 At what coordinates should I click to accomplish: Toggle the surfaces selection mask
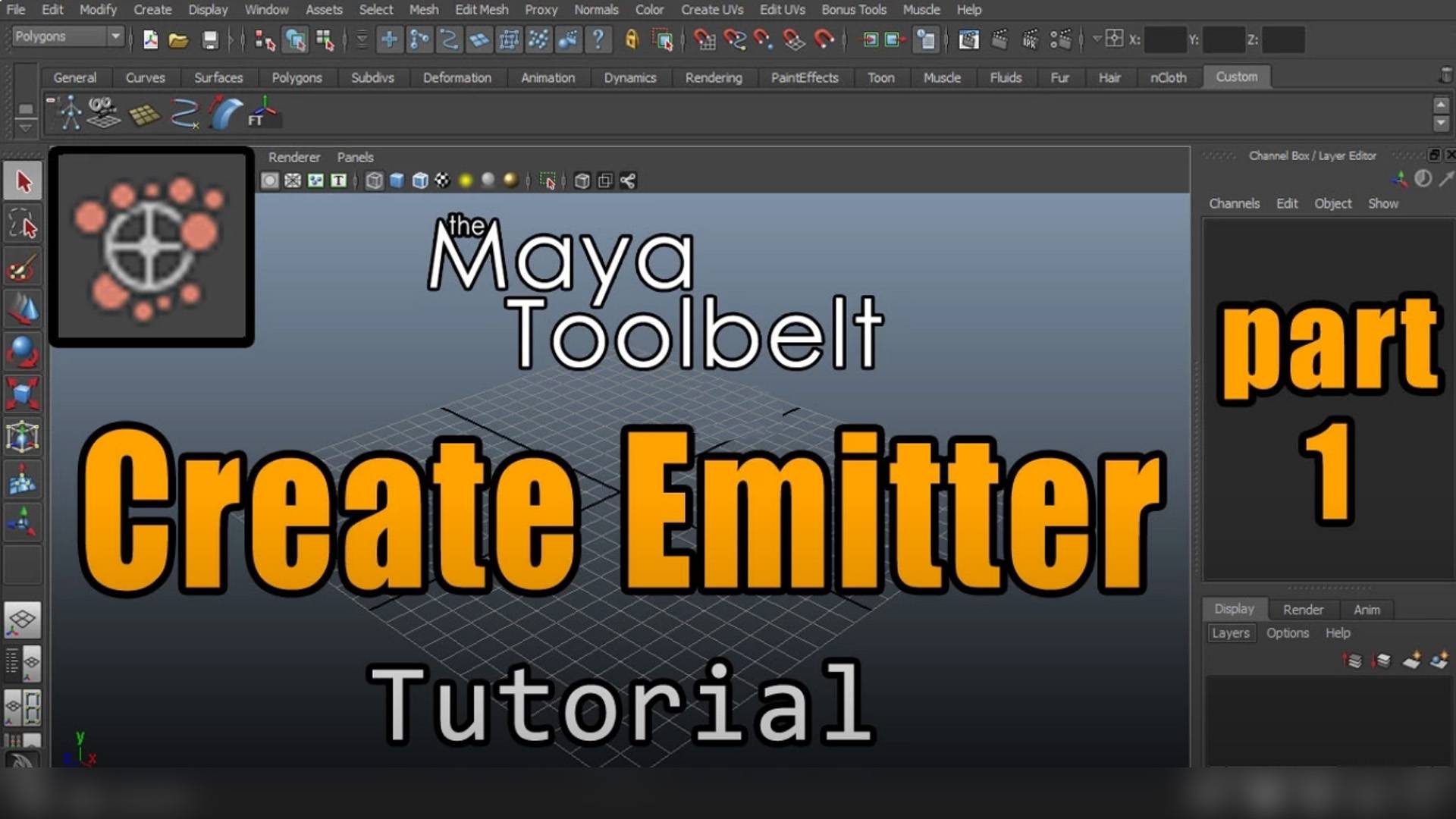coord(479,39)
